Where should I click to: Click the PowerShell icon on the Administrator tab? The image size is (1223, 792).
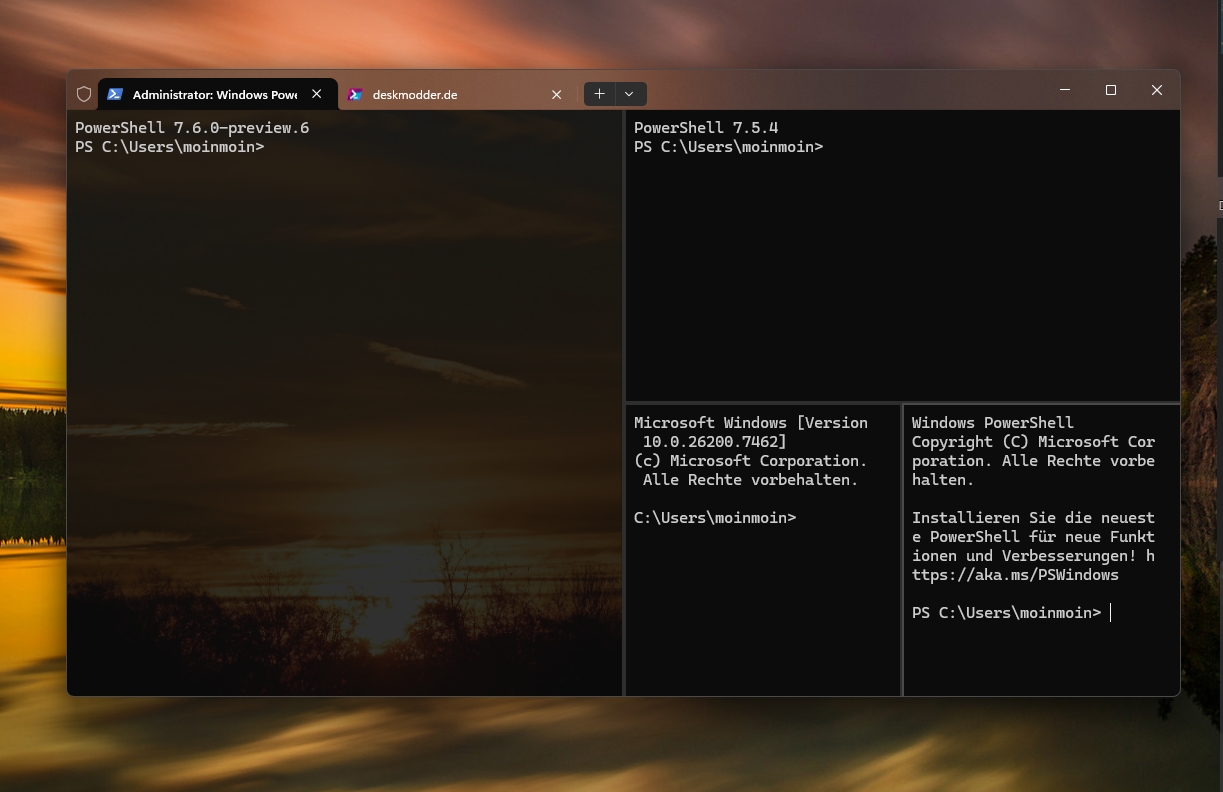click(x=115, y=94)
